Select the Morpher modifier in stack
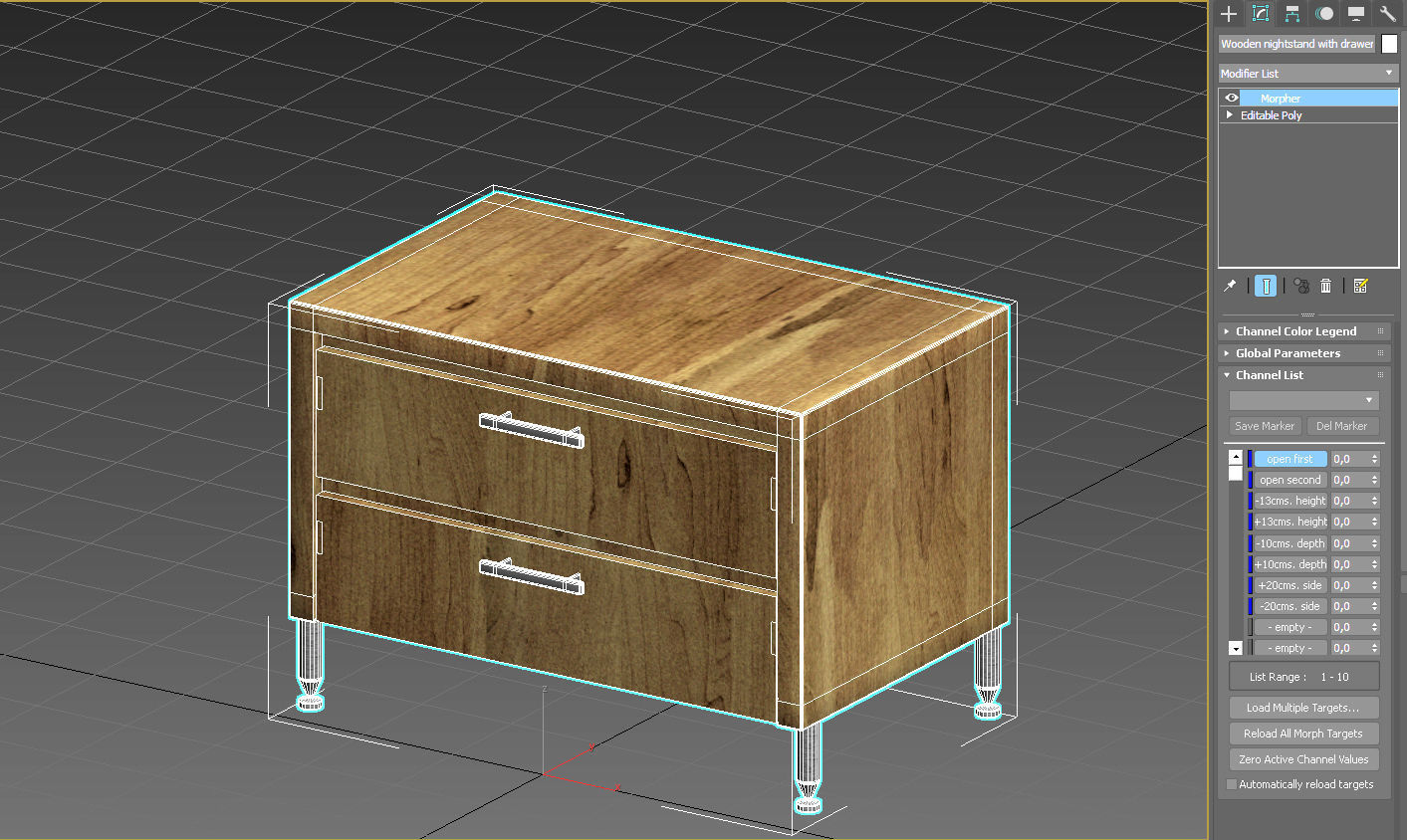Image resolution: width=1407 pixels, height=840 pixels. coord(1318,98)
